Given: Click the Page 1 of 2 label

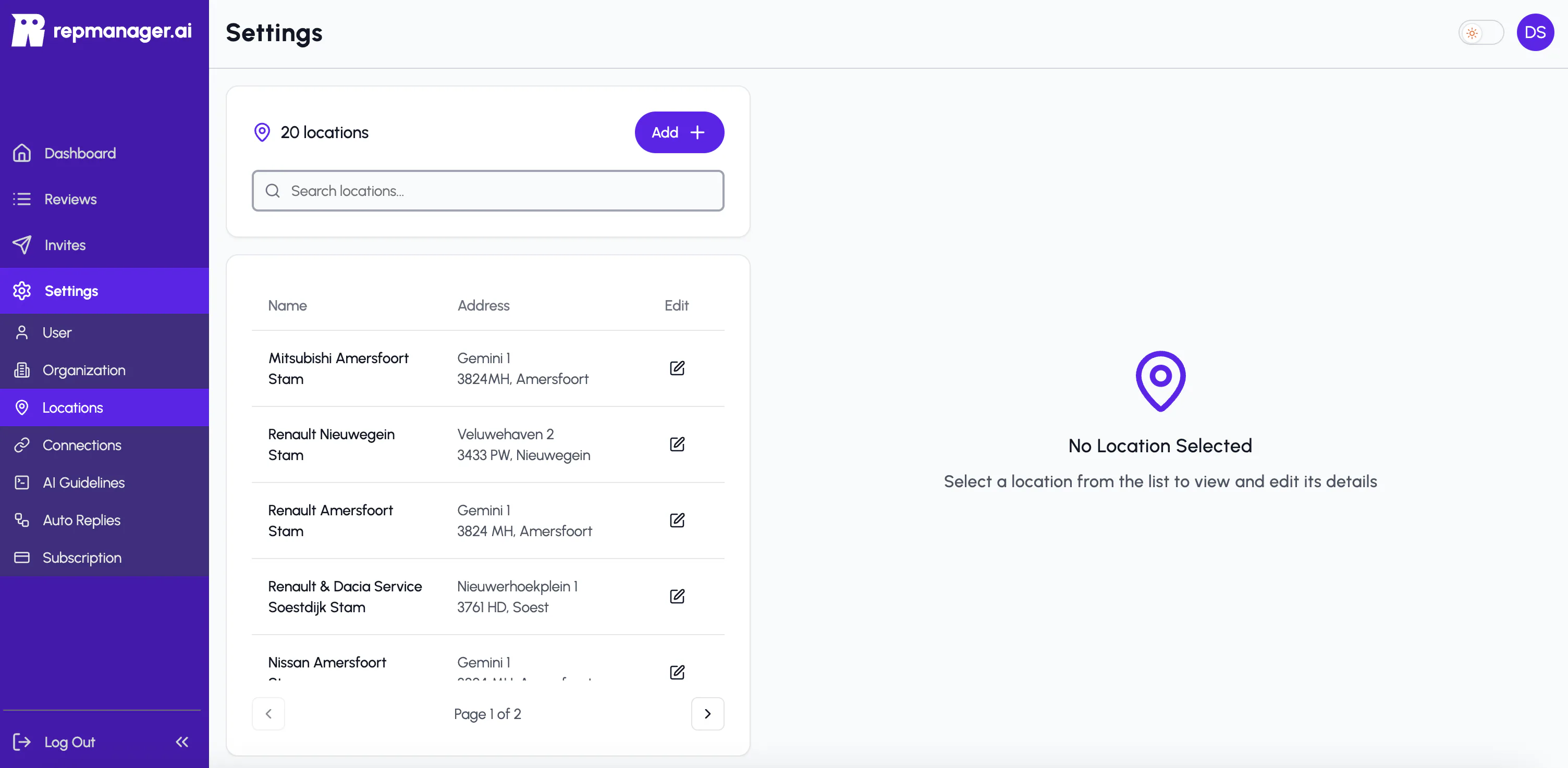Looking at the screenshot, I should (487, 714).
